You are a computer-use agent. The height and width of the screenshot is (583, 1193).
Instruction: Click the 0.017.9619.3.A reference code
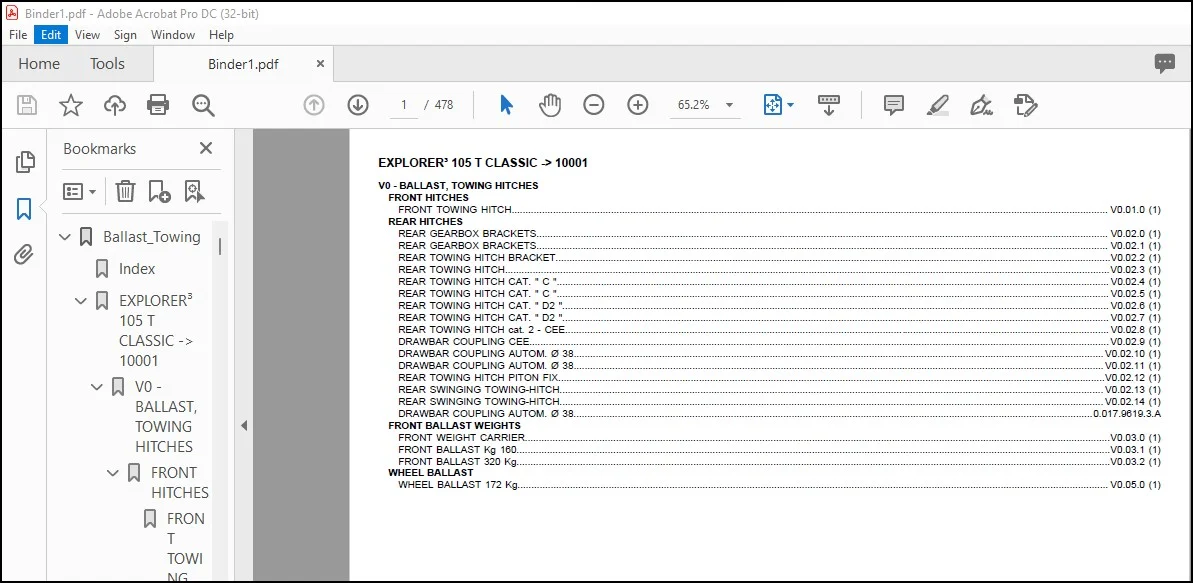(1128, 413)
